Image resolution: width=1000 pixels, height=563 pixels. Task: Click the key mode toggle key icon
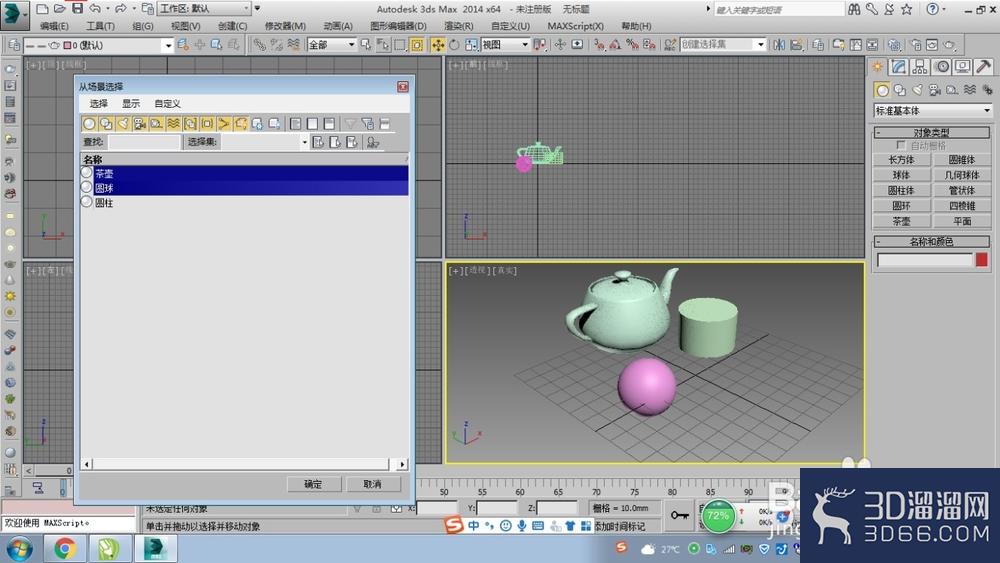tap(679, 515)
